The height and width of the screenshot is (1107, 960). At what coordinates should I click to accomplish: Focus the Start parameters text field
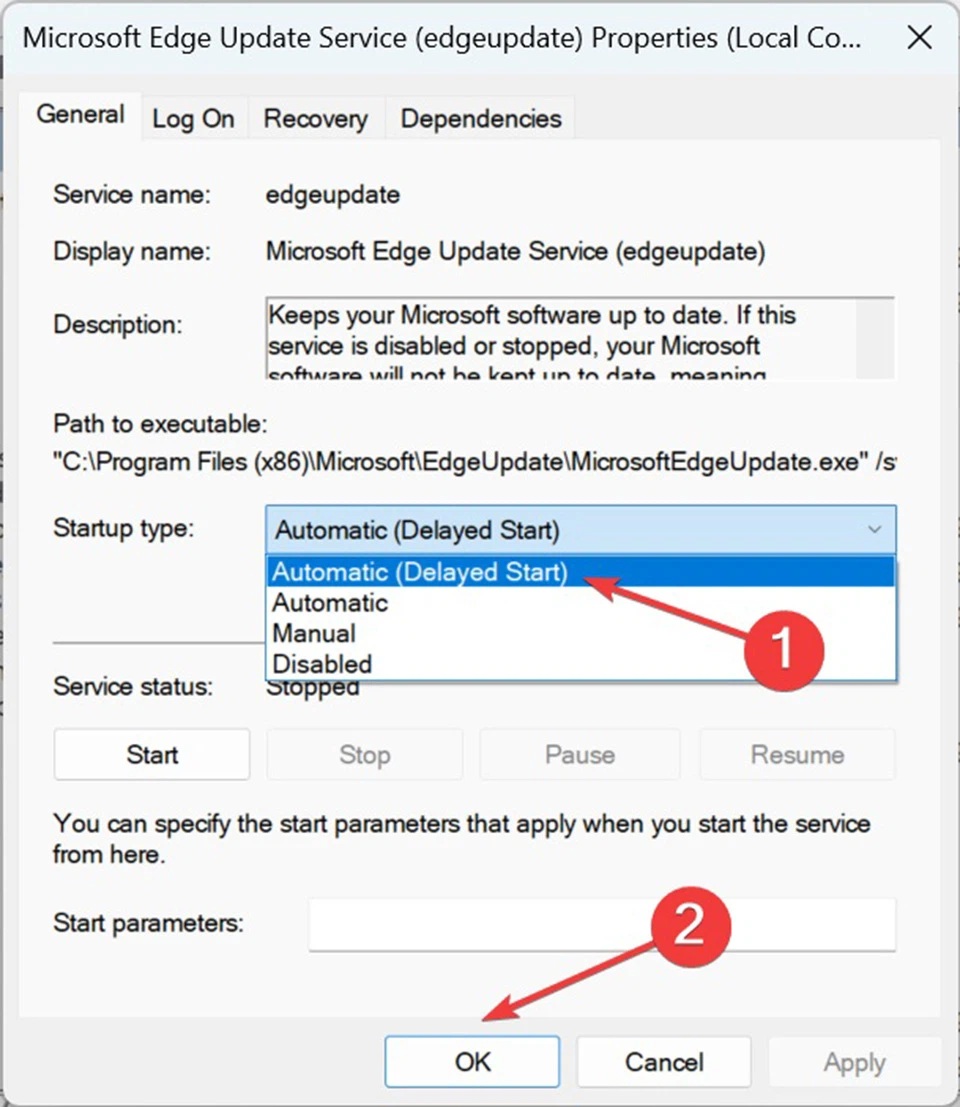point(602,924)
